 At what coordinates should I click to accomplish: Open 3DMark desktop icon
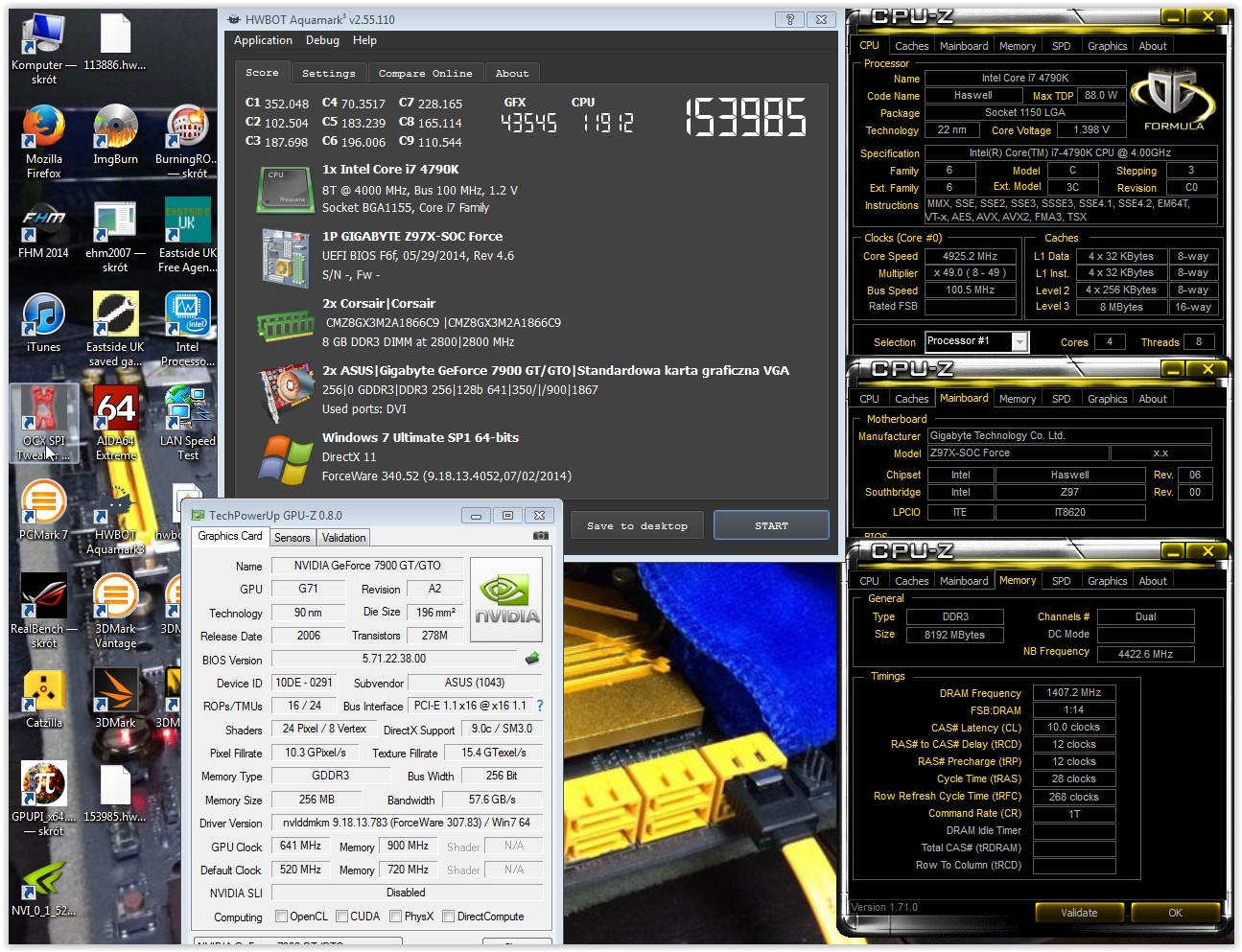pyautogui.click(x=115, y=699)
